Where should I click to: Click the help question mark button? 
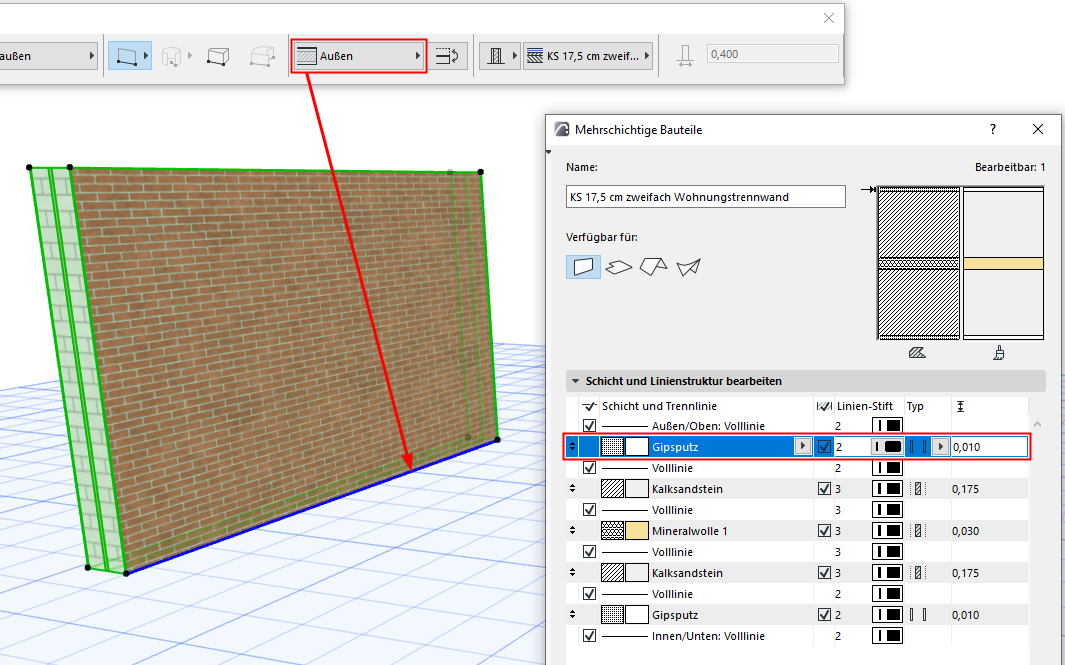992,130
